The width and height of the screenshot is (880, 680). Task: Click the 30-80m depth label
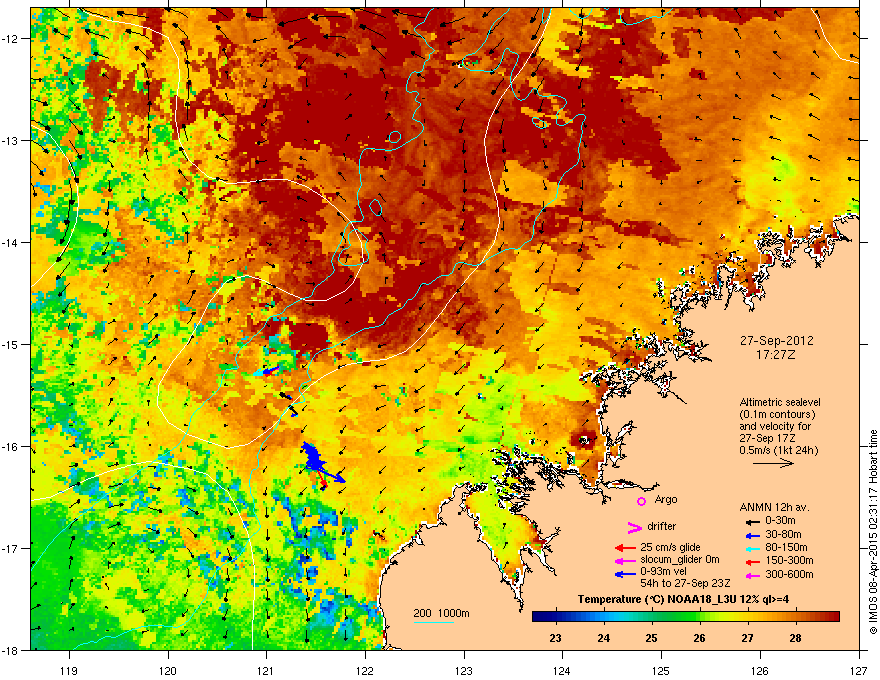783,535
